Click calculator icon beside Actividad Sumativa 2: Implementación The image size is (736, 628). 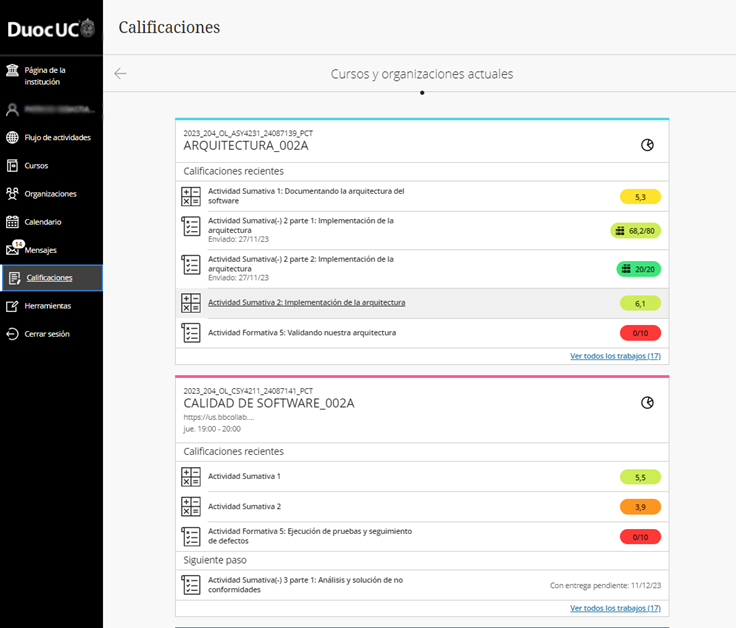[x=191, y=303]
